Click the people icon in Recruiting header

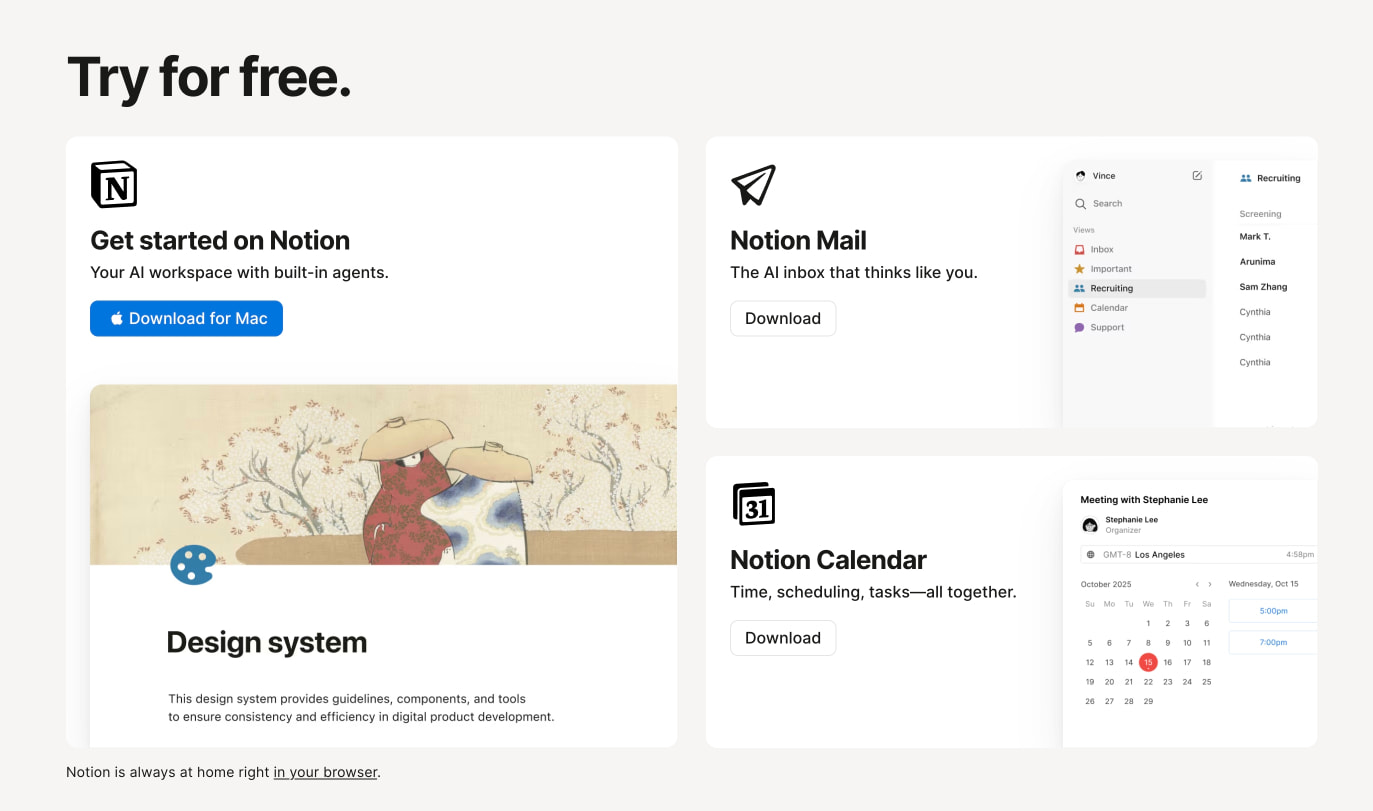pyautogui.click(x=1246, y=179)
